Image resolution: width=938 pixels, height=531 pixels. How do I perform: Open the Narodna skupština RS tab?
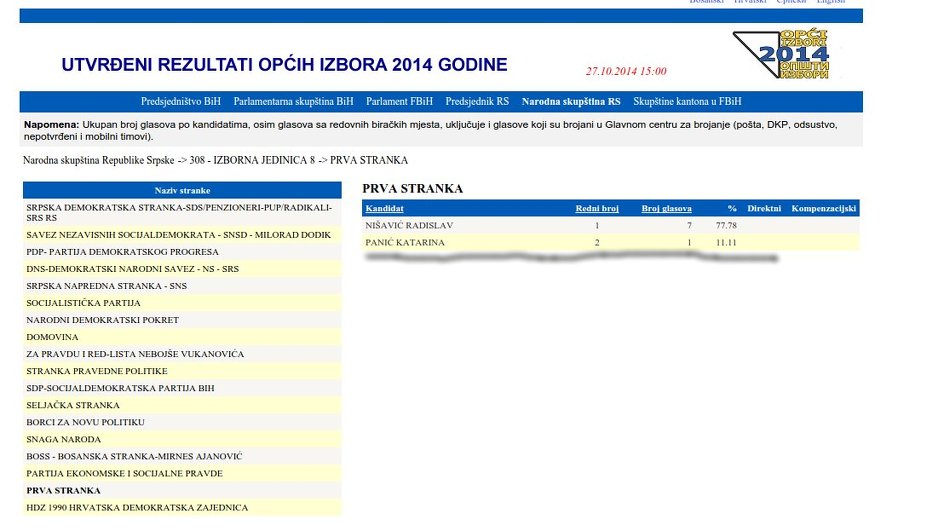tap(571, 102)
